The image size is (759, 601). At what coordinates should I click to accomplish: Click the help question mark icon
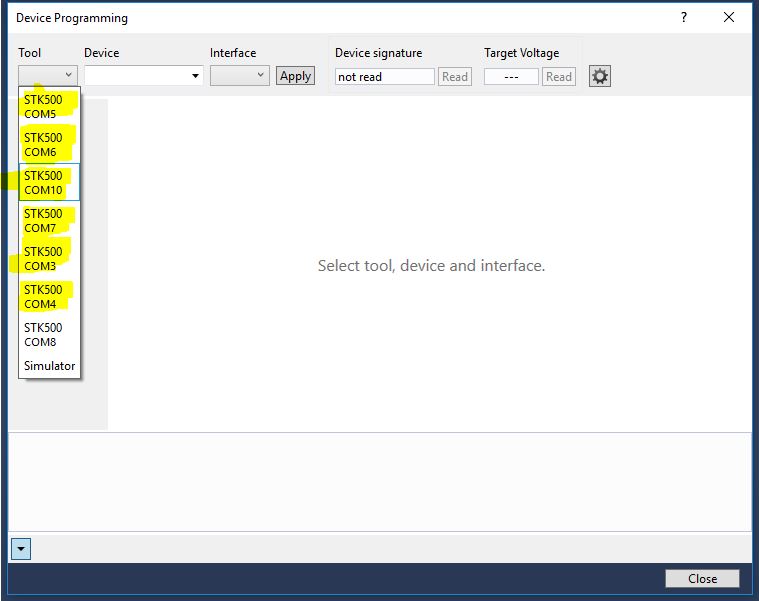[683, 17]
